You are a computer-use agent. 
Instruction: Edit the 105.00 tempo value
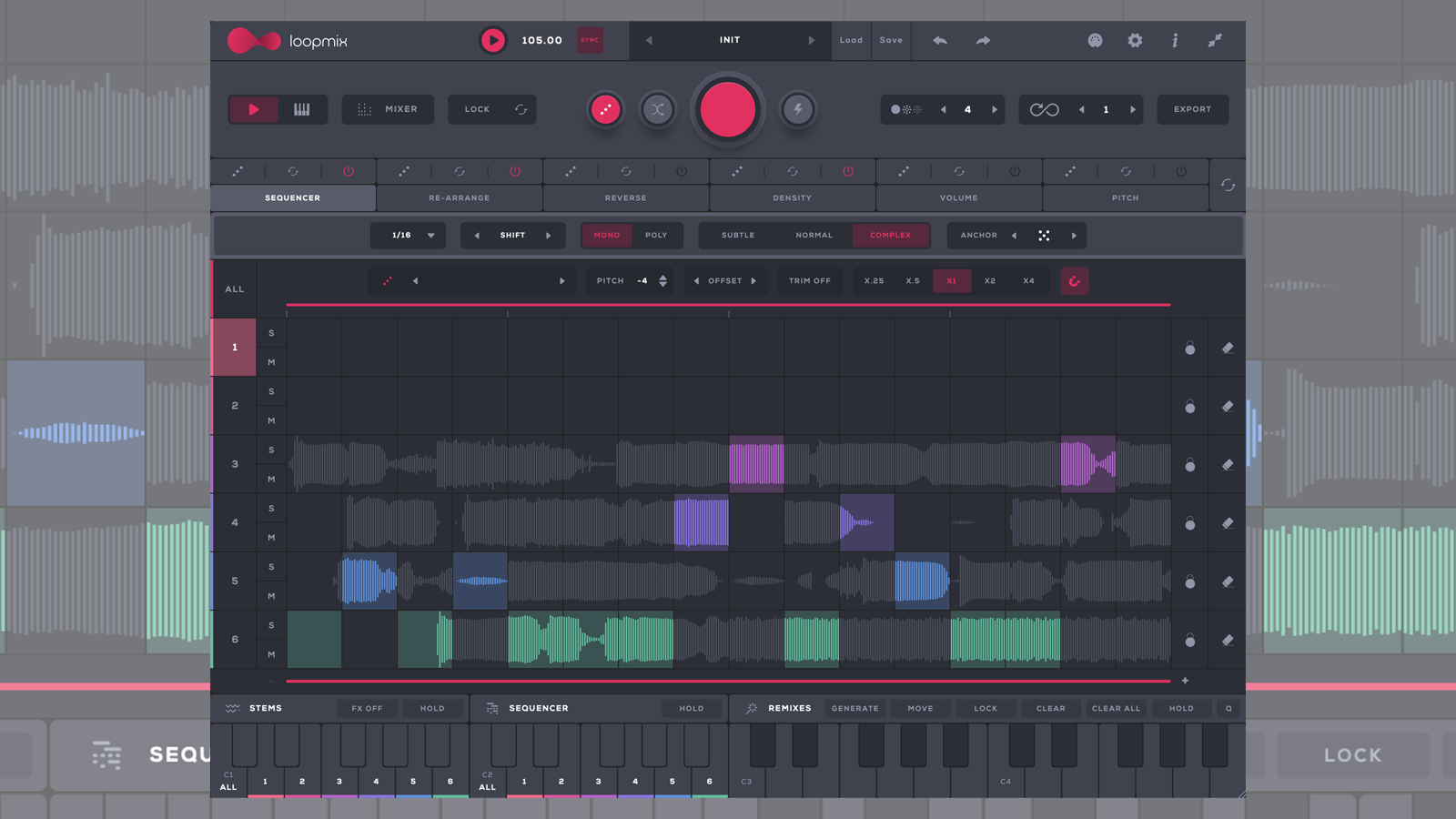[541, 40]
